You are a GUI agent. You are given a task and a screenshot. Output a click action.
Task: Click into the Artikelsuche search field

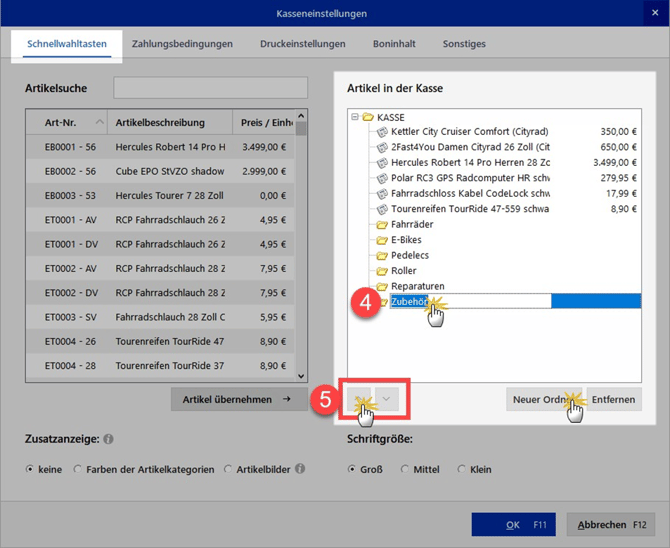(x=210, y=88)
